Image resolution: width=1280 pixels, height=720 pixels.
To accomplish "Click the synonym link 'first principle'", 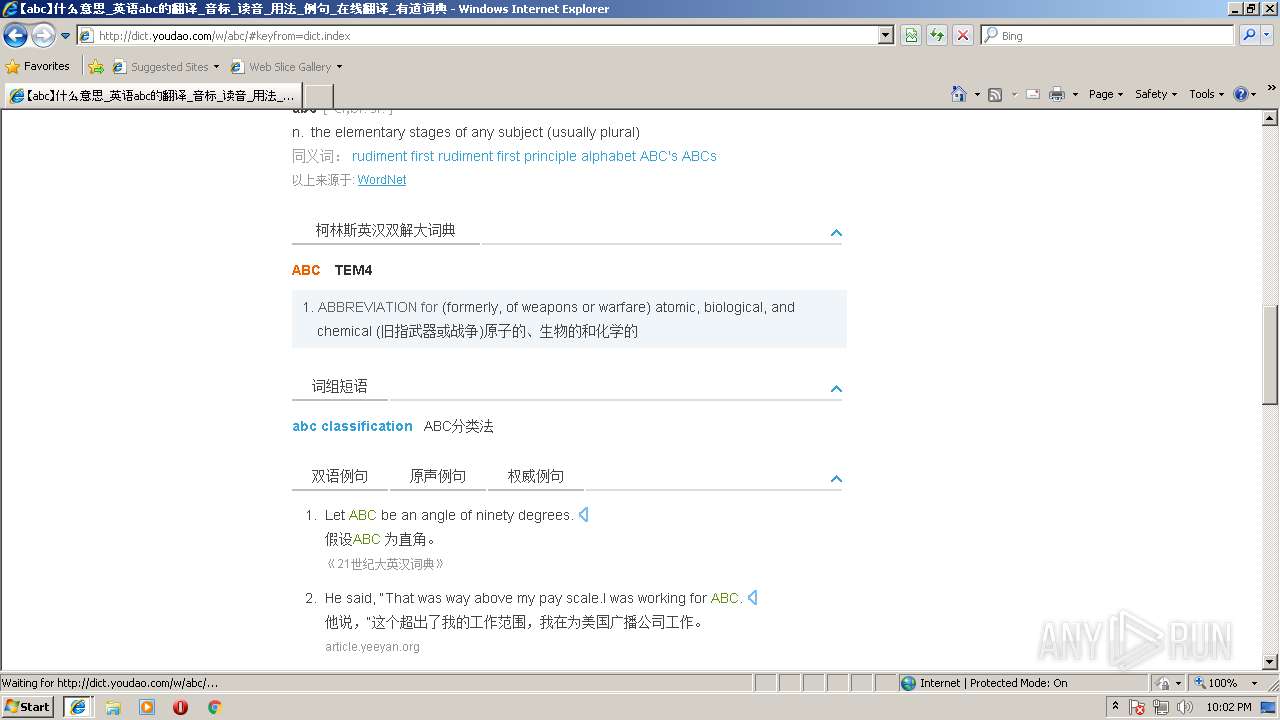I will click(x=537, y=156).
